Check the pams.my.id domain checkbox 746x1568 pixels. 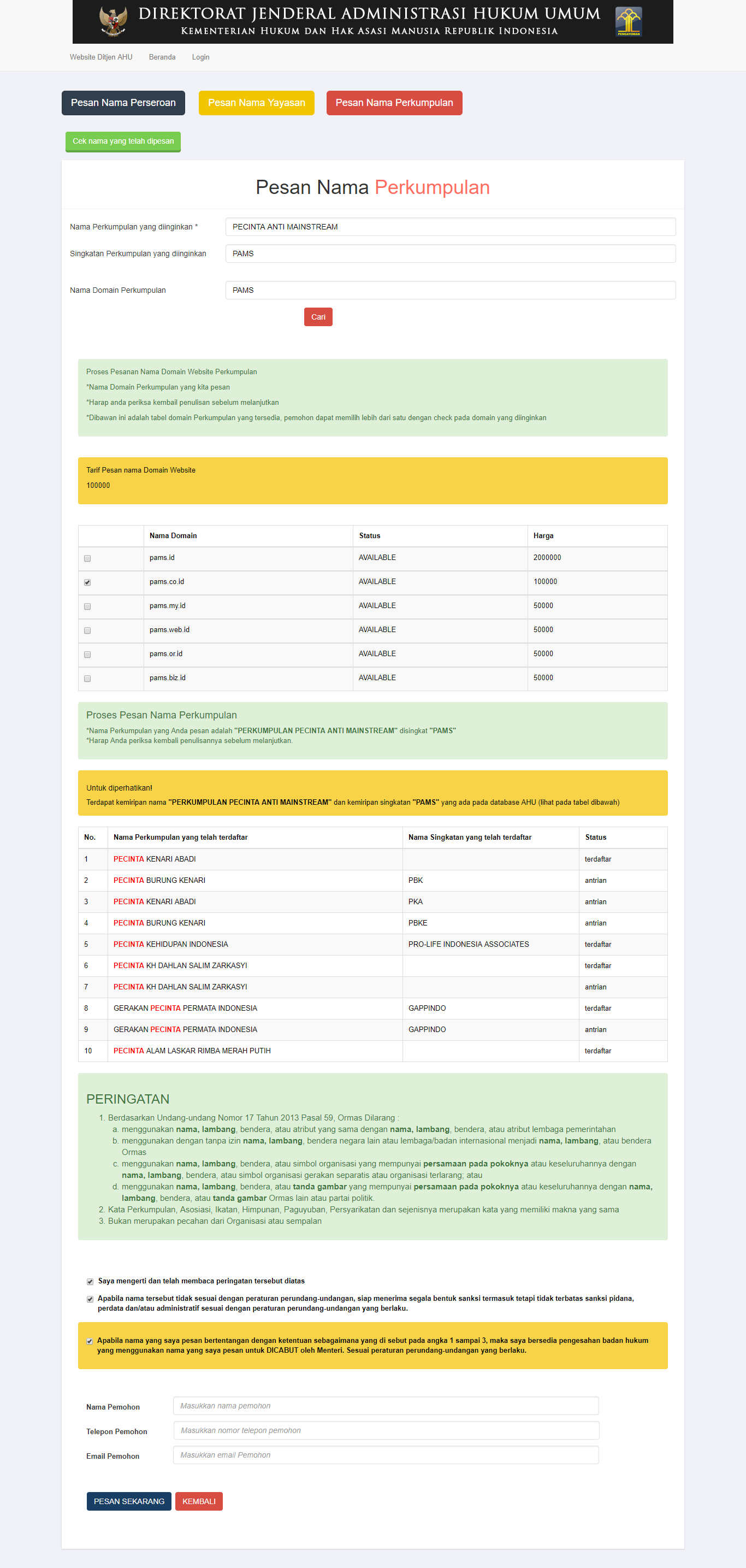click(87, 606)
